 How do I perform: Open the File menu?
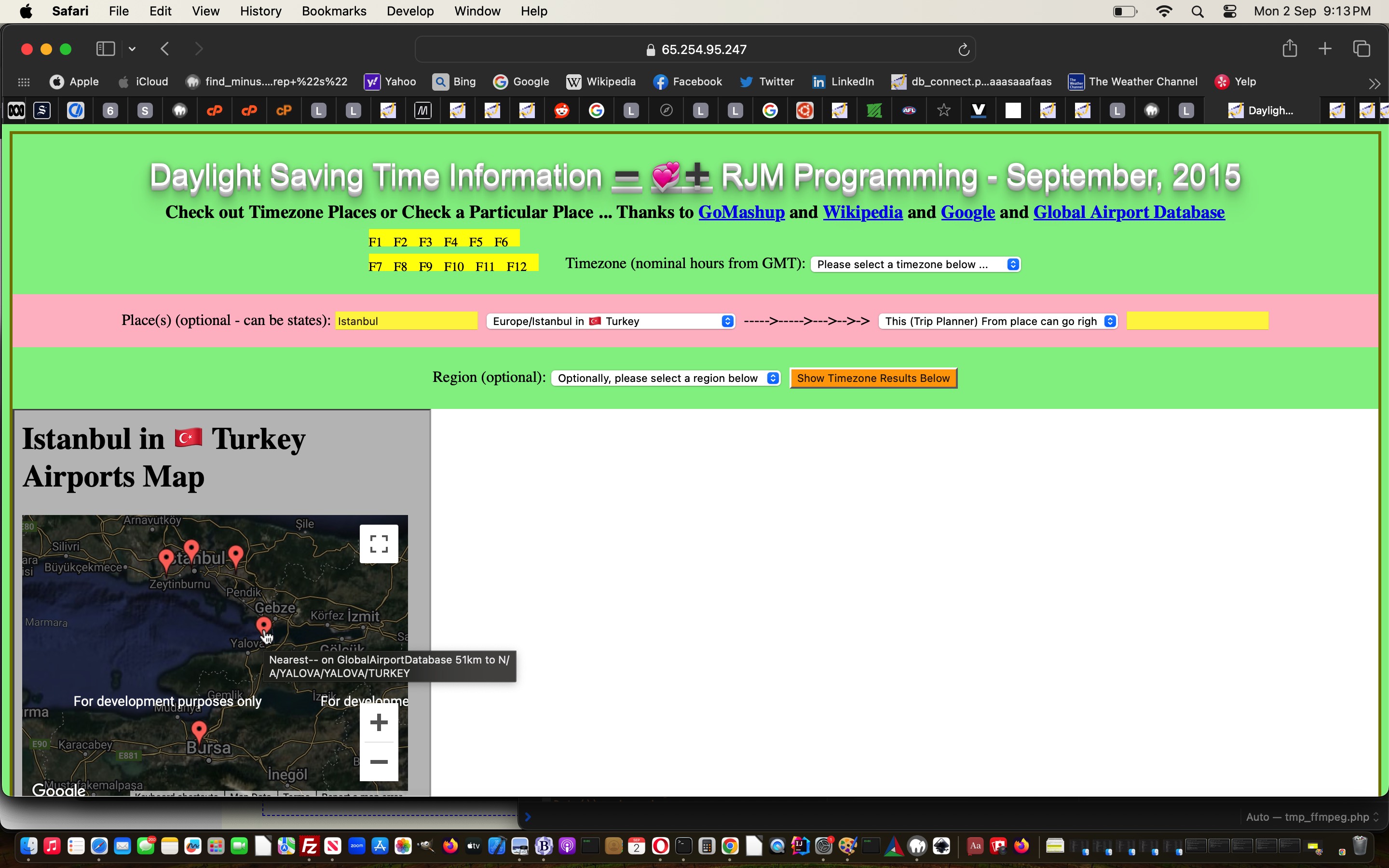119,12
